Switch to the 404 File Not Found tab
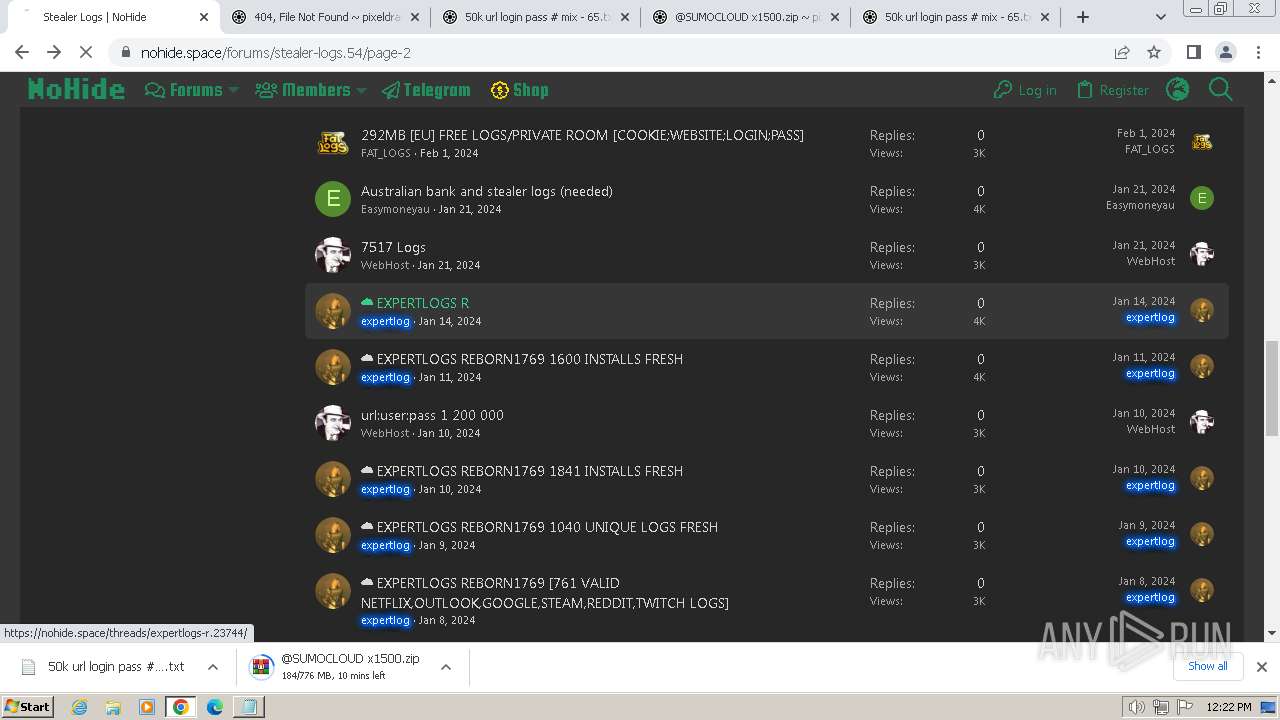1280x720 pixels. (x=326, y=17)
